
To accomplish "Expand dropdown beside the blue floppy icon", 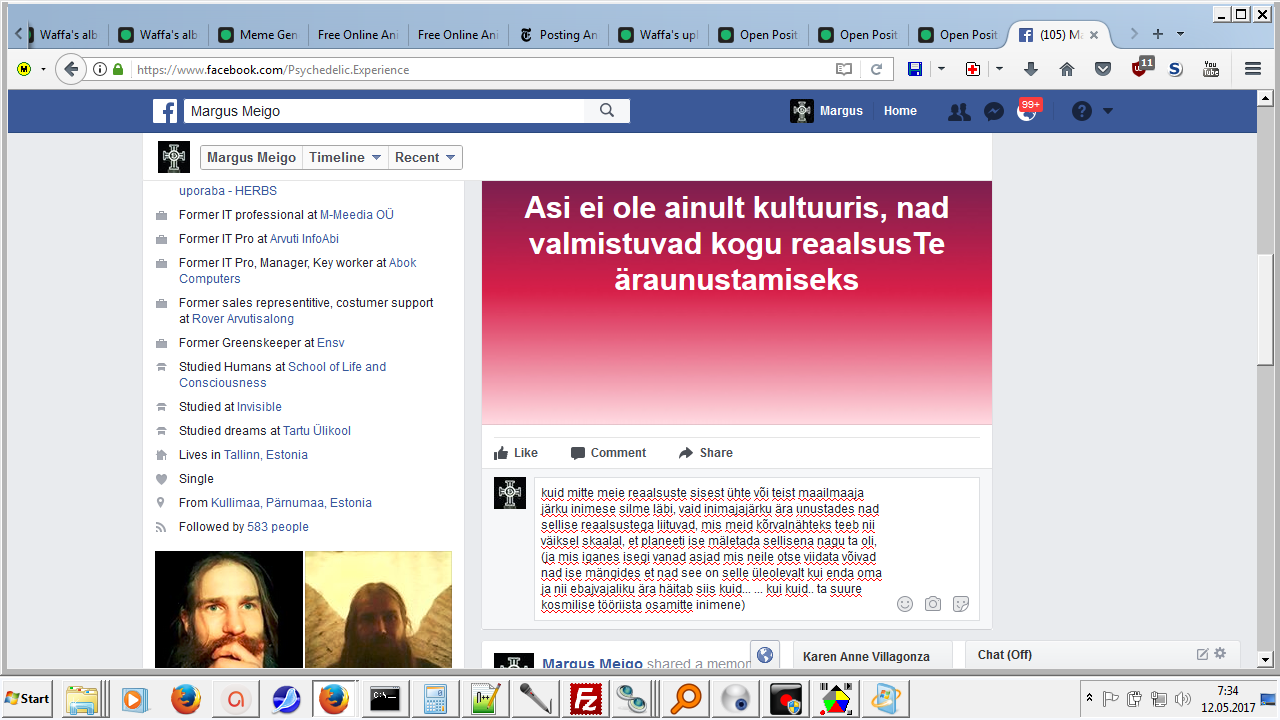I will coord(941,69).
